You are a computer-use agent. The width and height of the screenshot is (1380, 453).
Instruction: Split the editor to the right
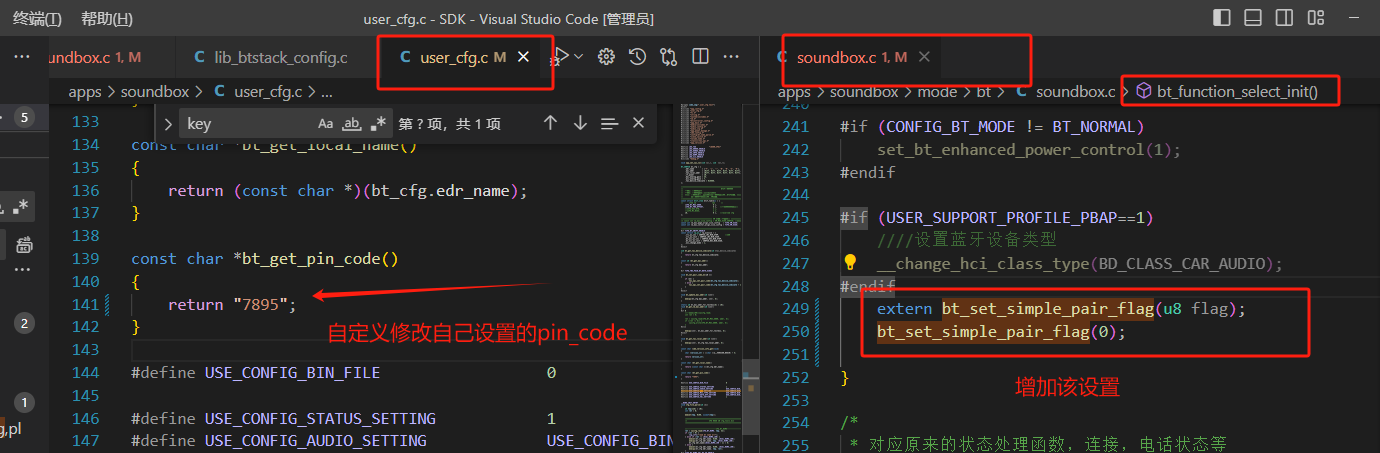pyautogui.click(x=700, y=57)
